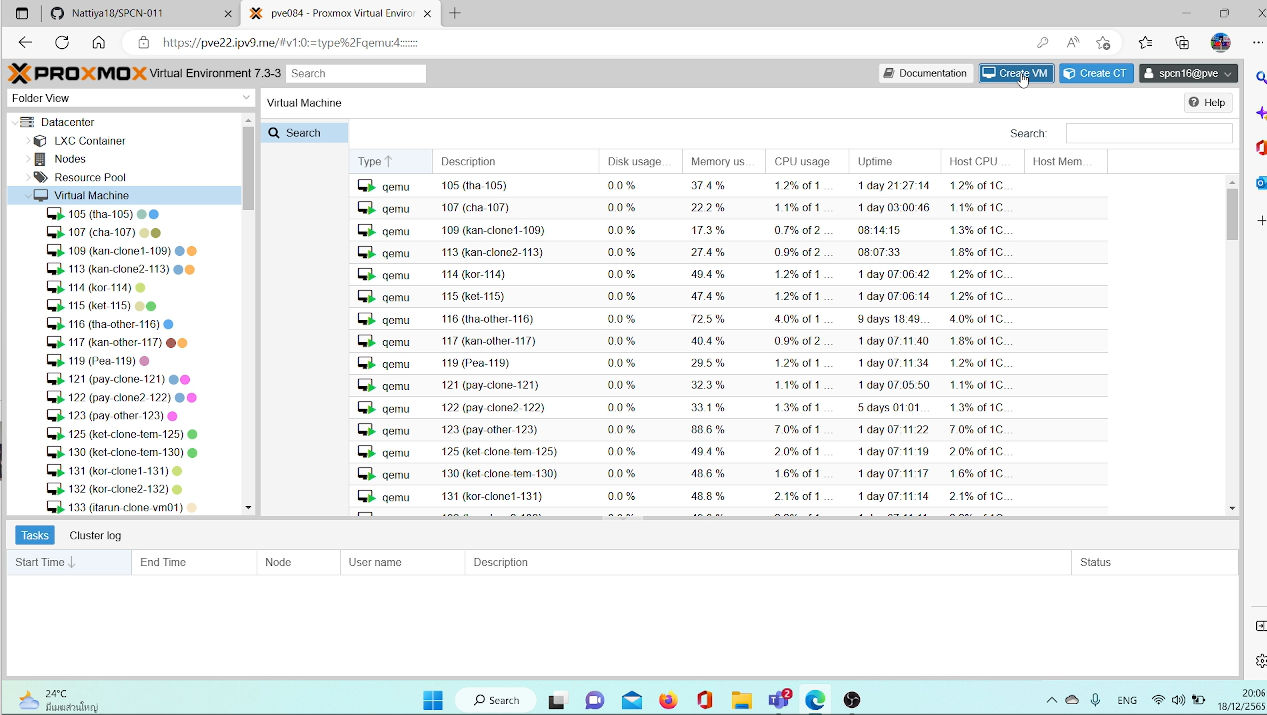
Task: Open the Documentation button
Action: 926,73
